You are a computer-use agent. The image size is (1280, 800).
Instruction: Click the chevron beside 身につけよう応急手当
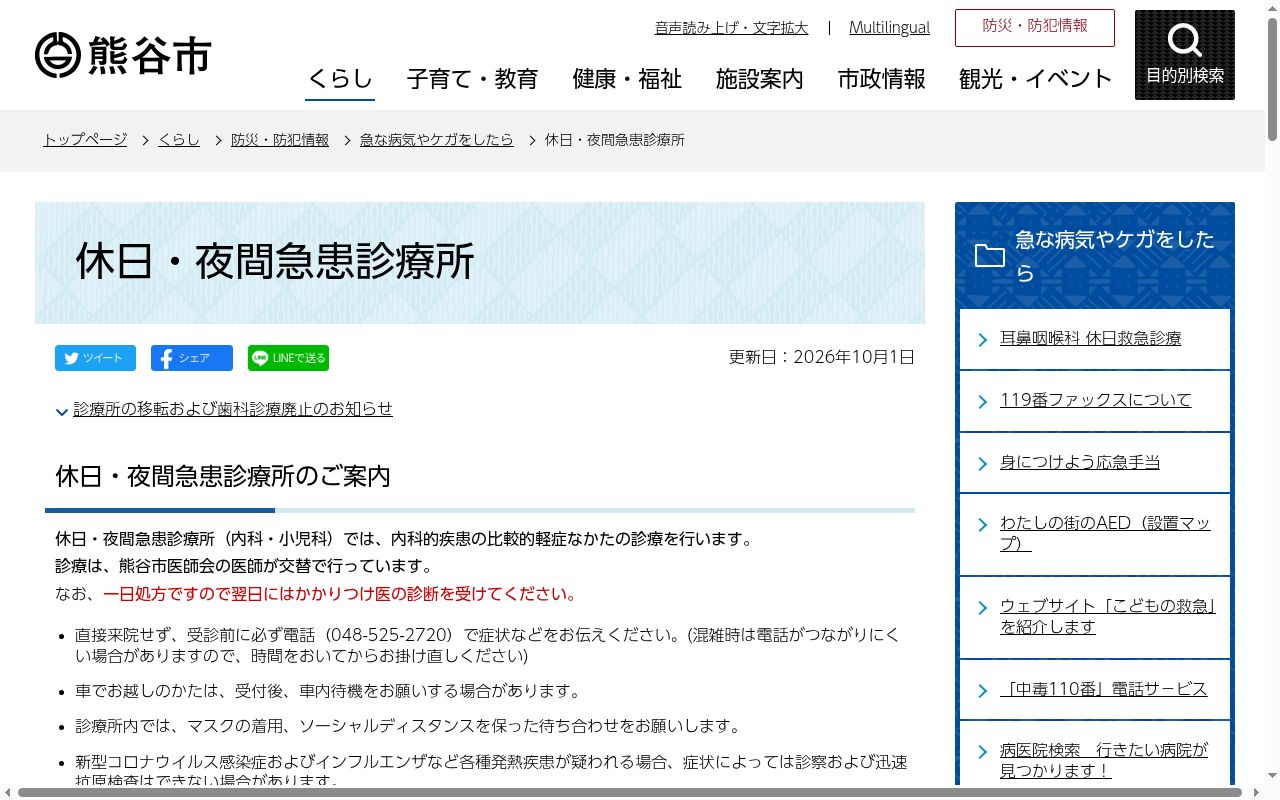pos(983,463)
